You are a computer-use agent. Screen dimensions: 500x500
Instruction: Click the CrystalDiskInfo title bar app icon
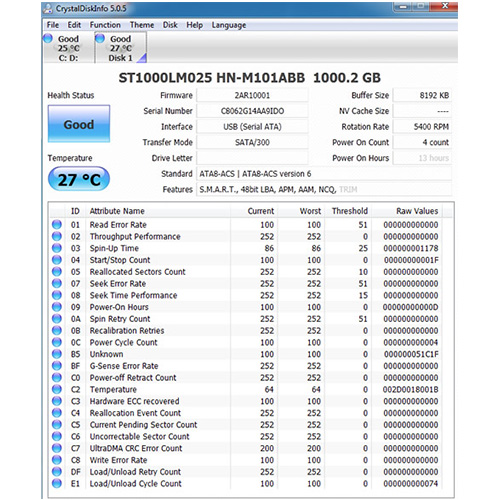click(49, 9)
